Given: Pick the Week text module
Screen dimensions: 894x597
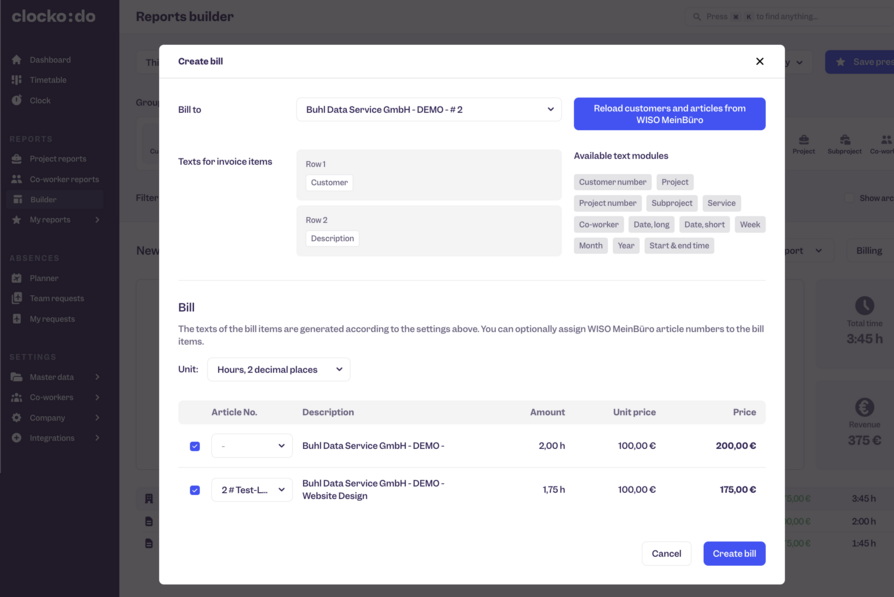Looking at the screenshot, I should 750,225.
